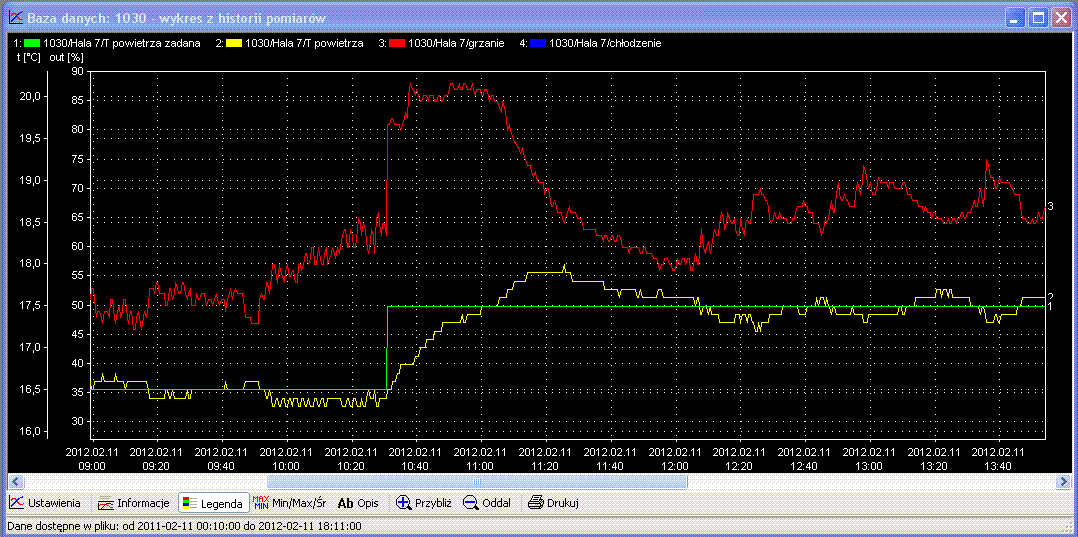Click the blue legend swatch for chłodzenie

pos(538,43)
